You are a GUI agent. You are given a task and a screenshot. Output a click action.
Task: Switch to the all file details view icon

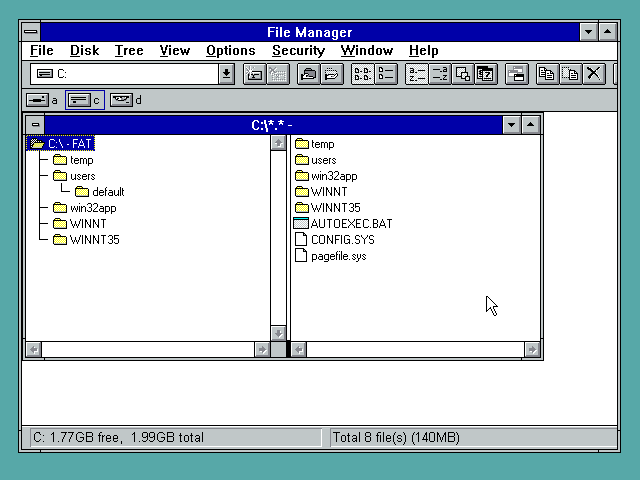386,74
